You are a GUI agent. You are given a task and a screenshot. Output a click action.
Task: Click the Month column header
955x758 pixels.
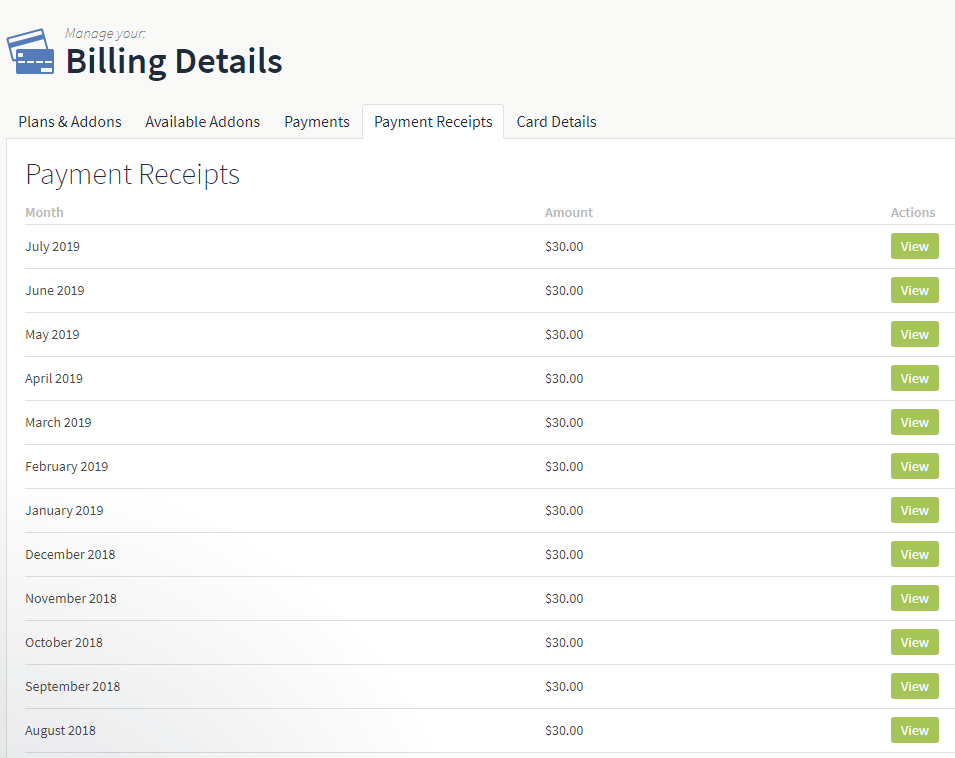pos(44,212)
